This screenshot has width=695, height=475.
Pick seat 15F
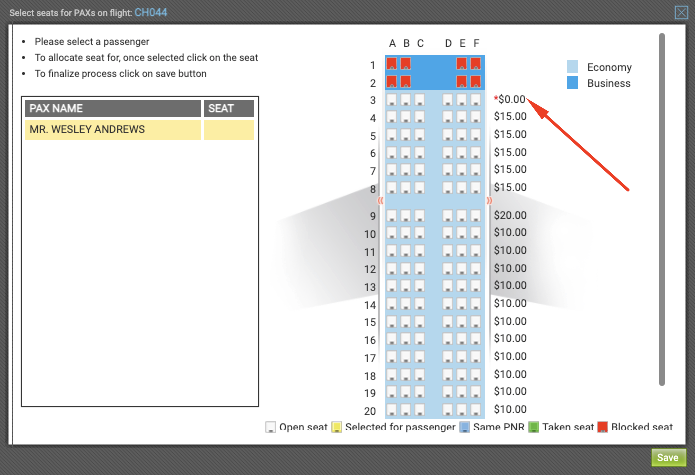[x=476, y=322]
